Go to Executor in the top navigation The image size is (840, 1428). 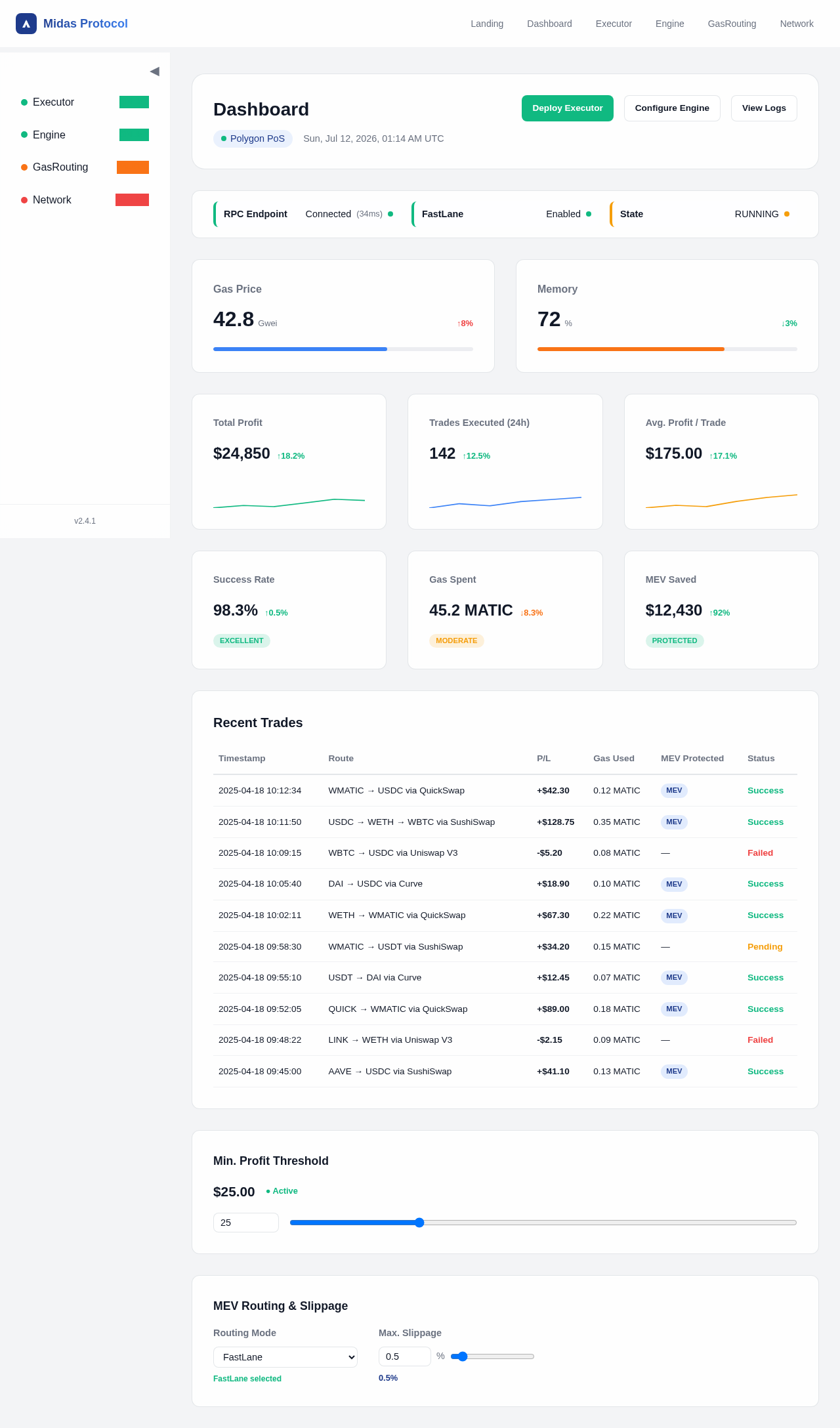614,24
